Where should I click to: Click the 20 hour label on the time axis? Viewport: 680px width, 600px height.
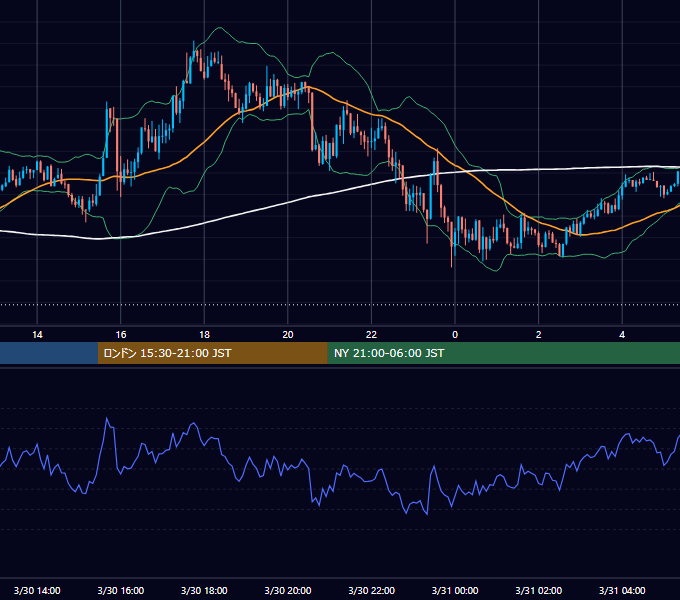point(288,335)
